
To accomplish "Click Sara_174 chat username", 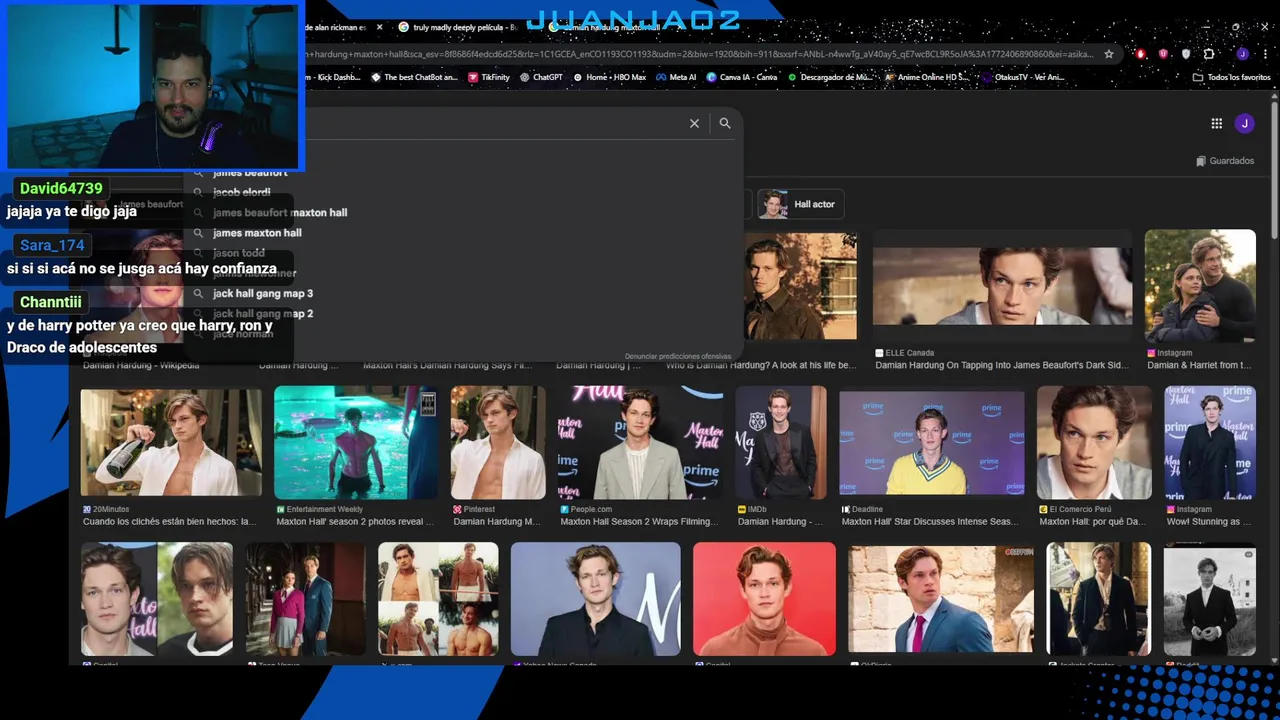I will click(x=52, y=245).
